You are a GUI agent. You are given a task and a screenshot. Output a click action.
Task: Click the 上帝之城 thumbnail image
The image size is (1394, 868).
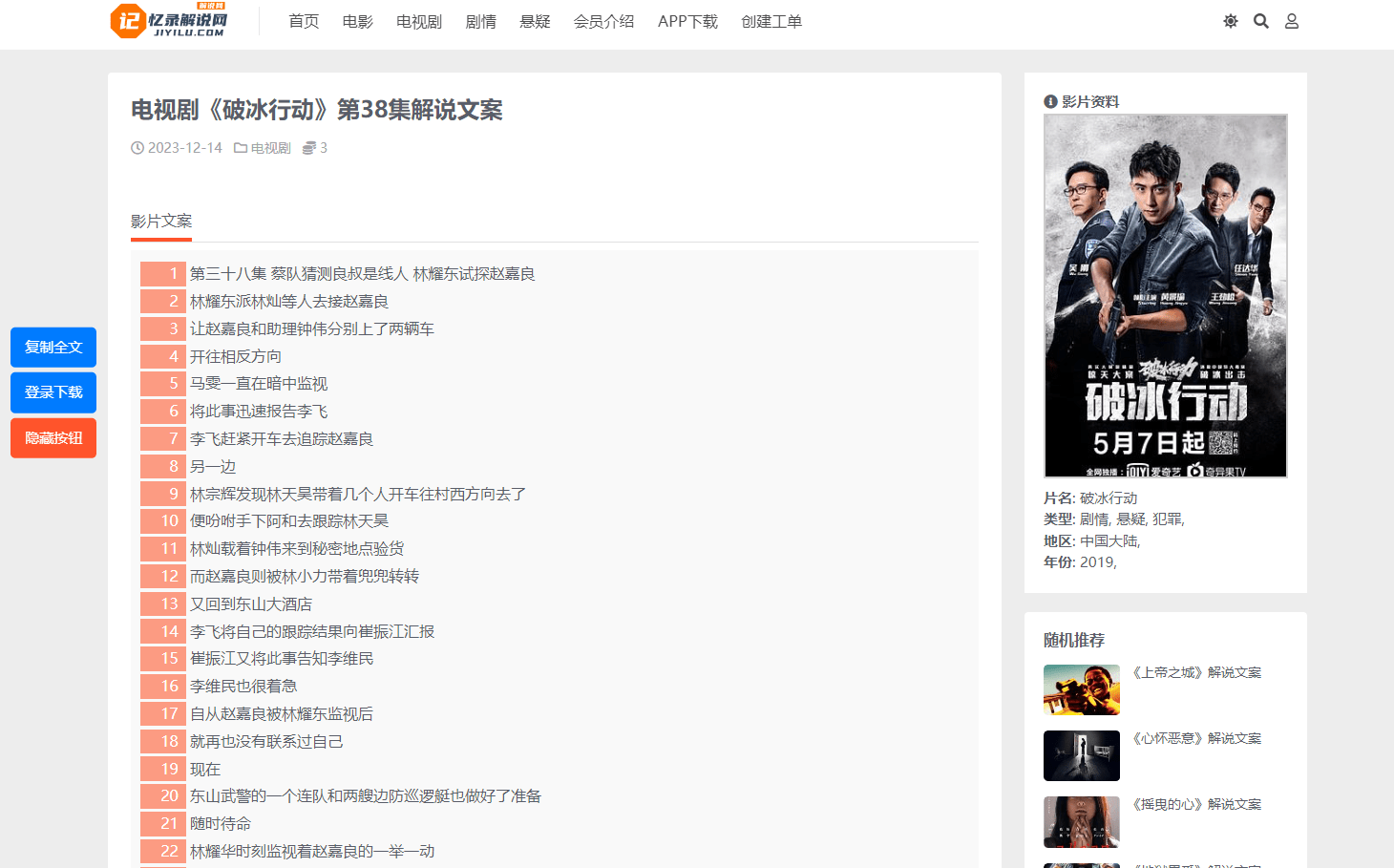click(1082, 690)
